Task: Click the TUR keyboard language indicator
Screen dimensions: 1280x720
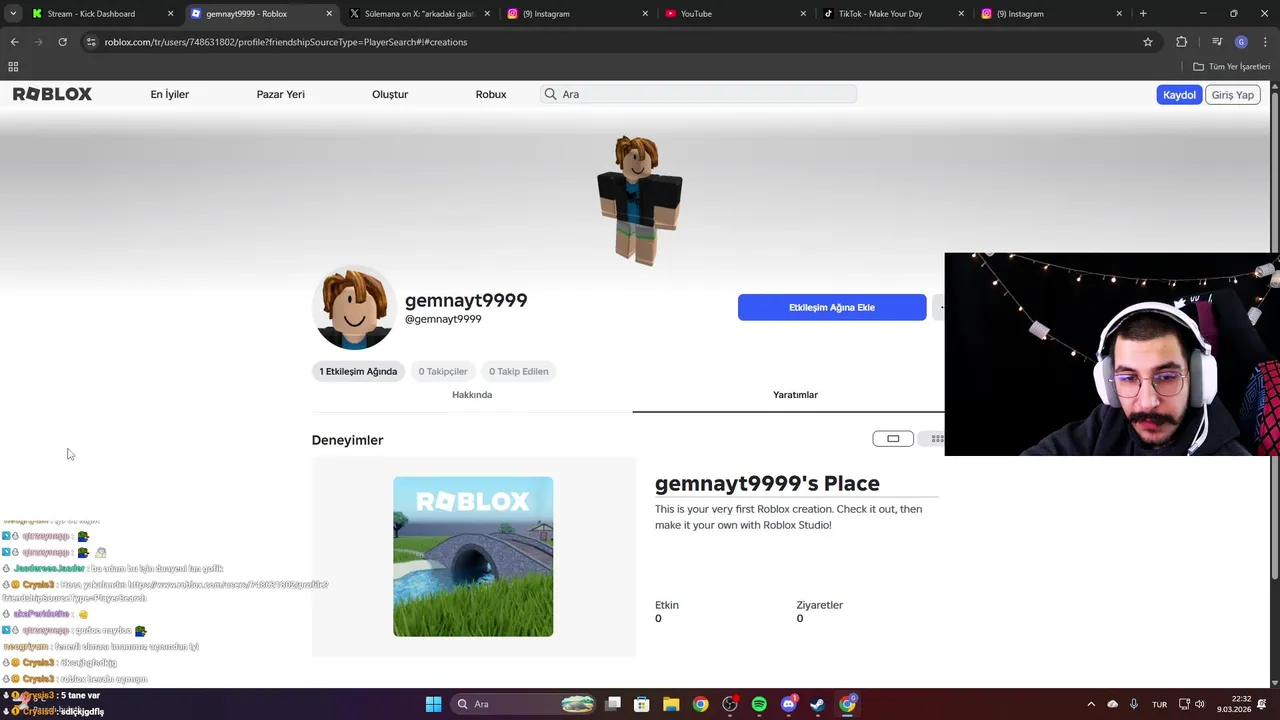Action: click(x=1160, y=704)
